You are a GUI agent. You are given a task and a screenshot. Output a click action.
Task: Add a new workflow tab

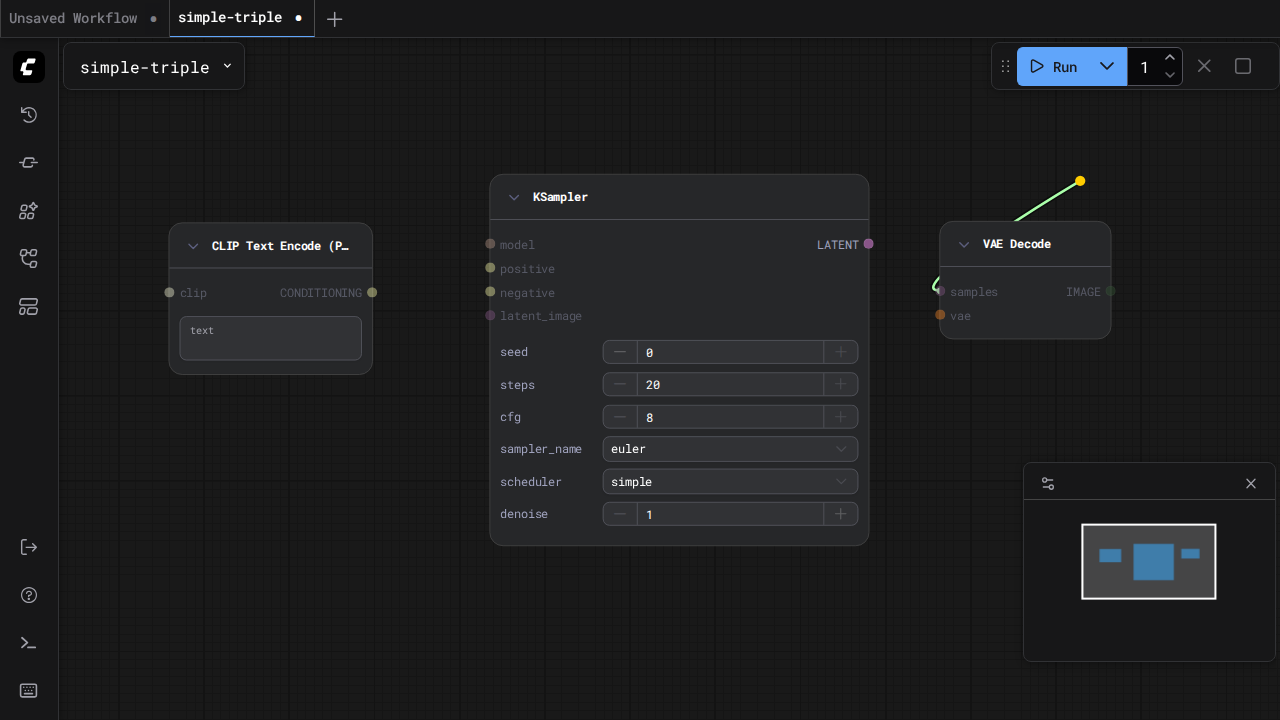tap(335, 19)
